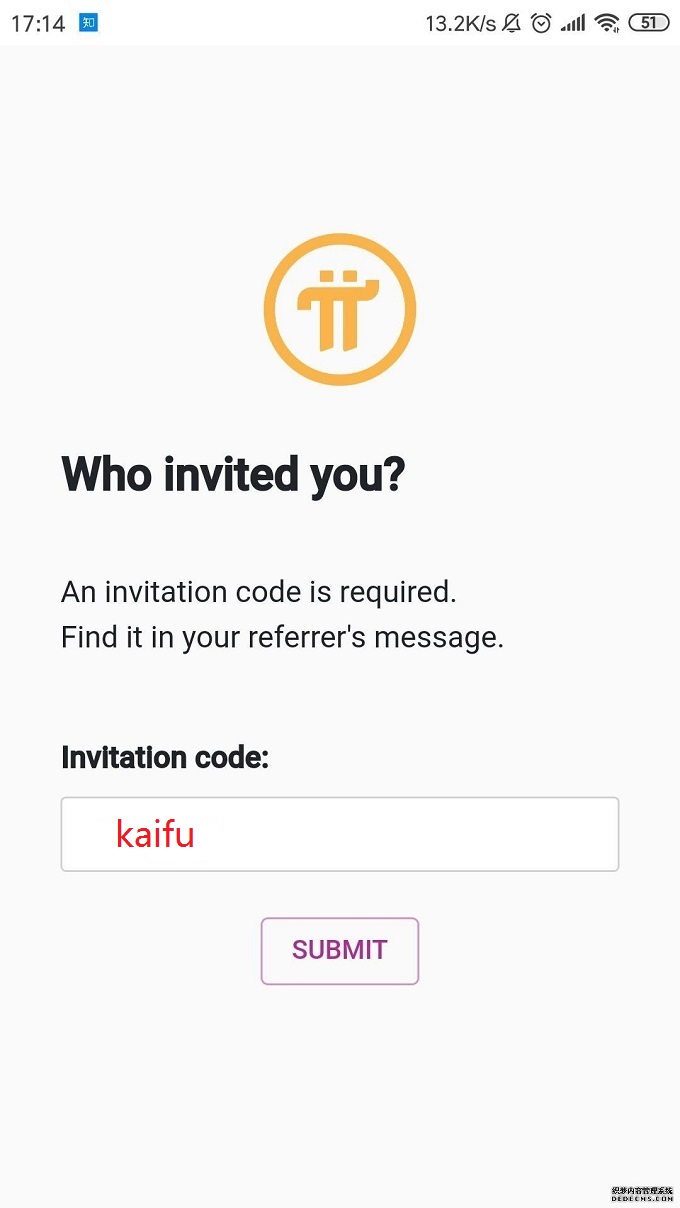
Task: Tap the "Who invited you?" heading
Action: [x=233, y=474]
